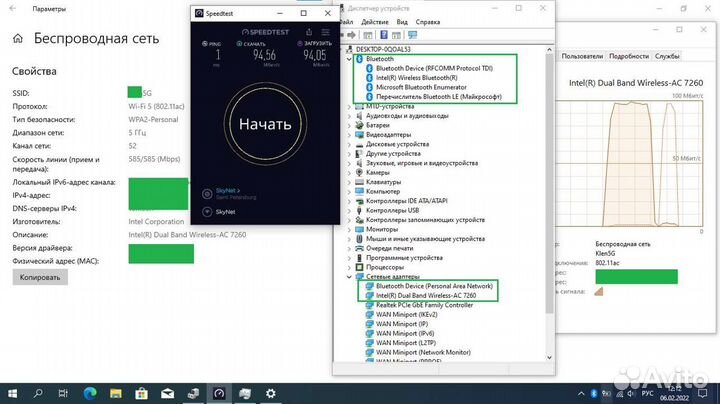Click the Windows Start button

point(12,393)
